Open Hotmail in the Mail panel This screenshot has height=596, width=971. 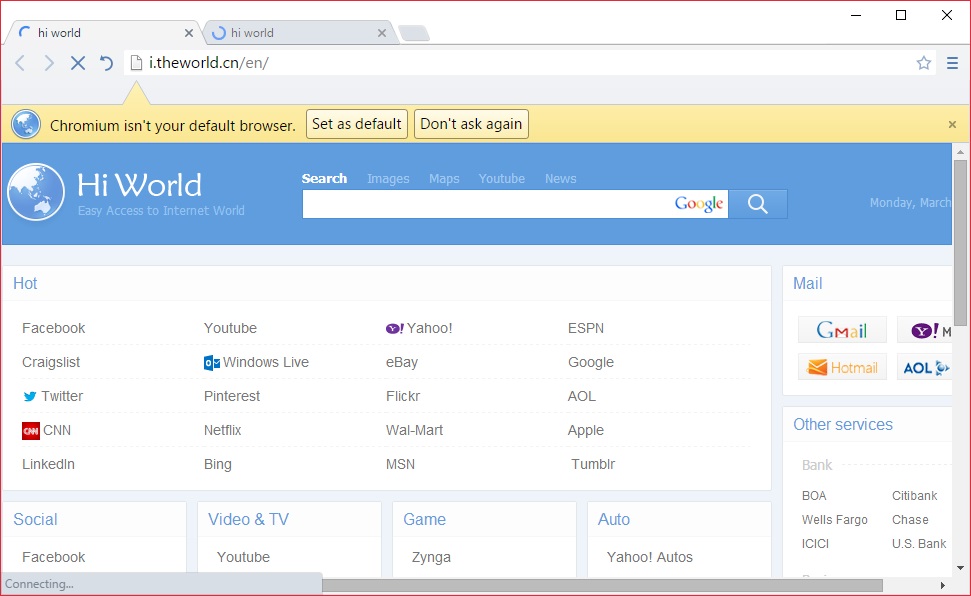(x=842, y=367)
